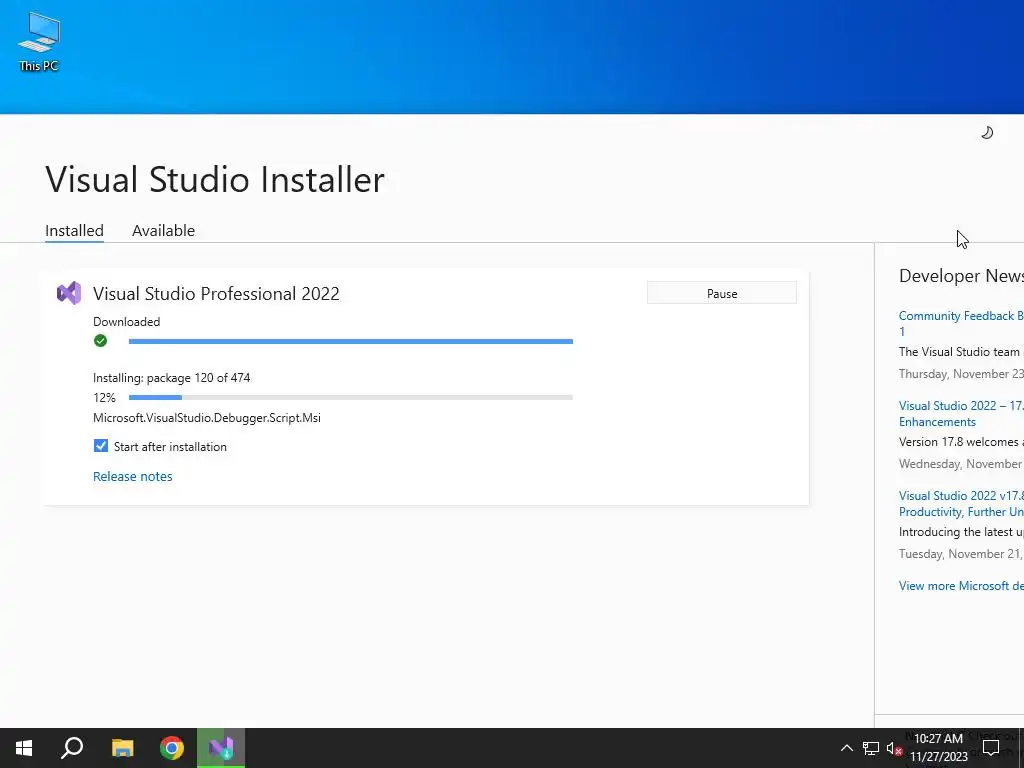Click the 12% percentage value
Viewport: 1024px width, 768px height.
tap(104, 397)
